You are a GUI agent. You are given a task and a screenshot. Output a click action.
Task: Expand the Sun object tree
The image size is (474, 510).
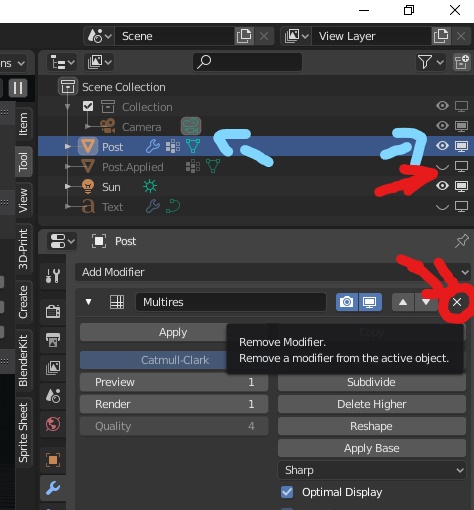click(68, 186)
